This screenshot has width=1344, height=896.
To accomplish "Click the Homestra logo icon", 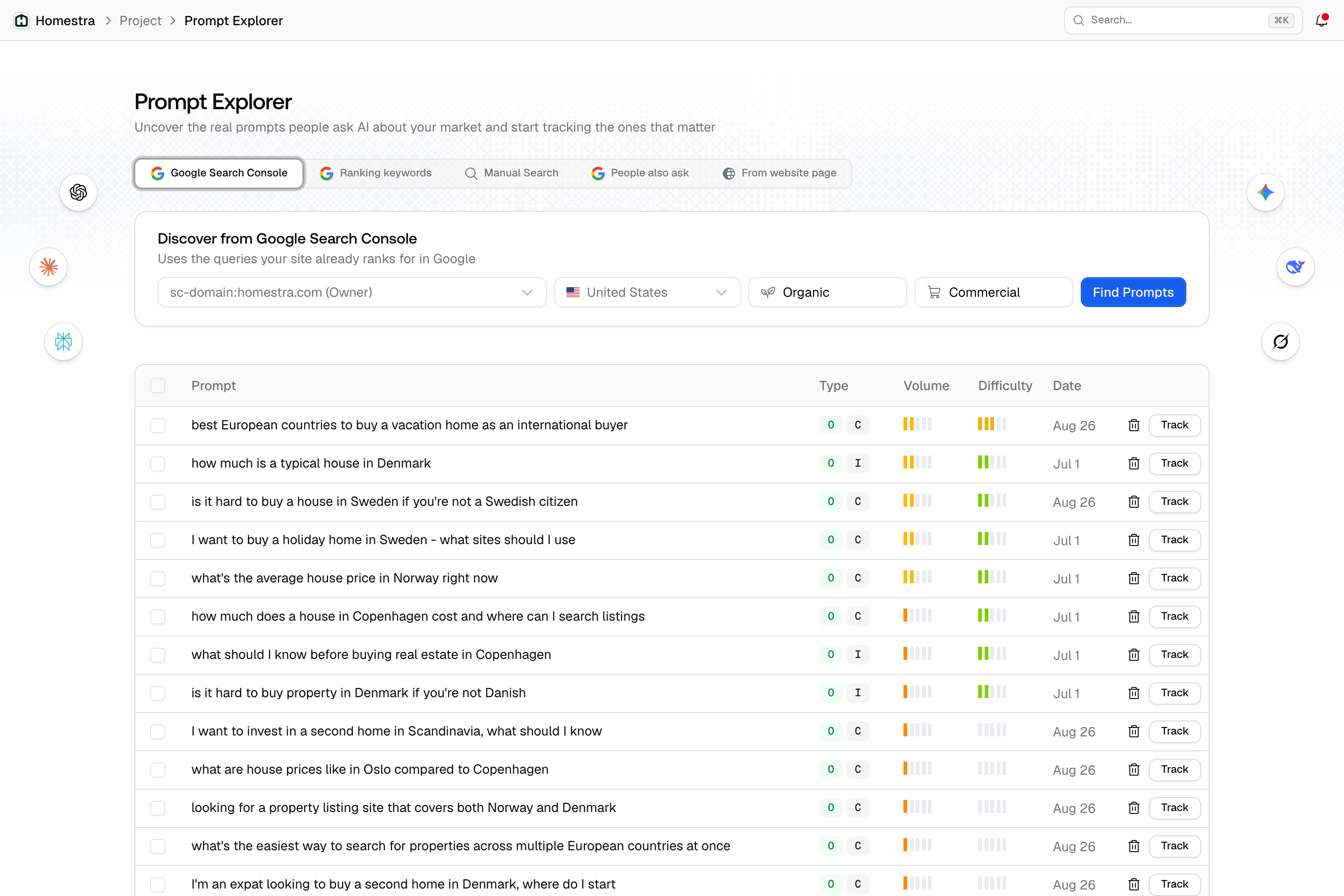I will (x=22, y=21).
